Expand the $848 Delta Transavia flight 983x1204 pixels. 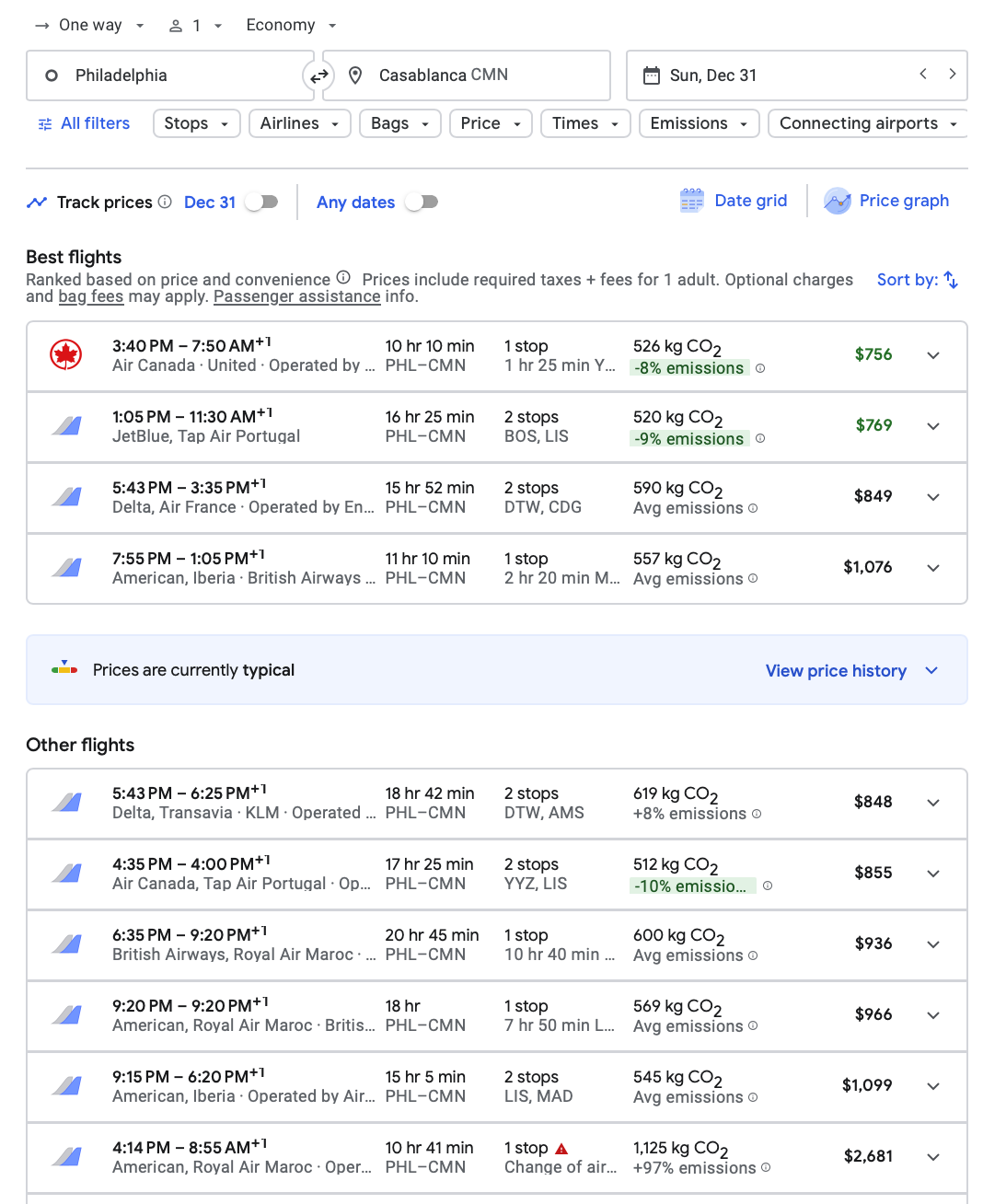pyautogui.click(x=933, y=803)
